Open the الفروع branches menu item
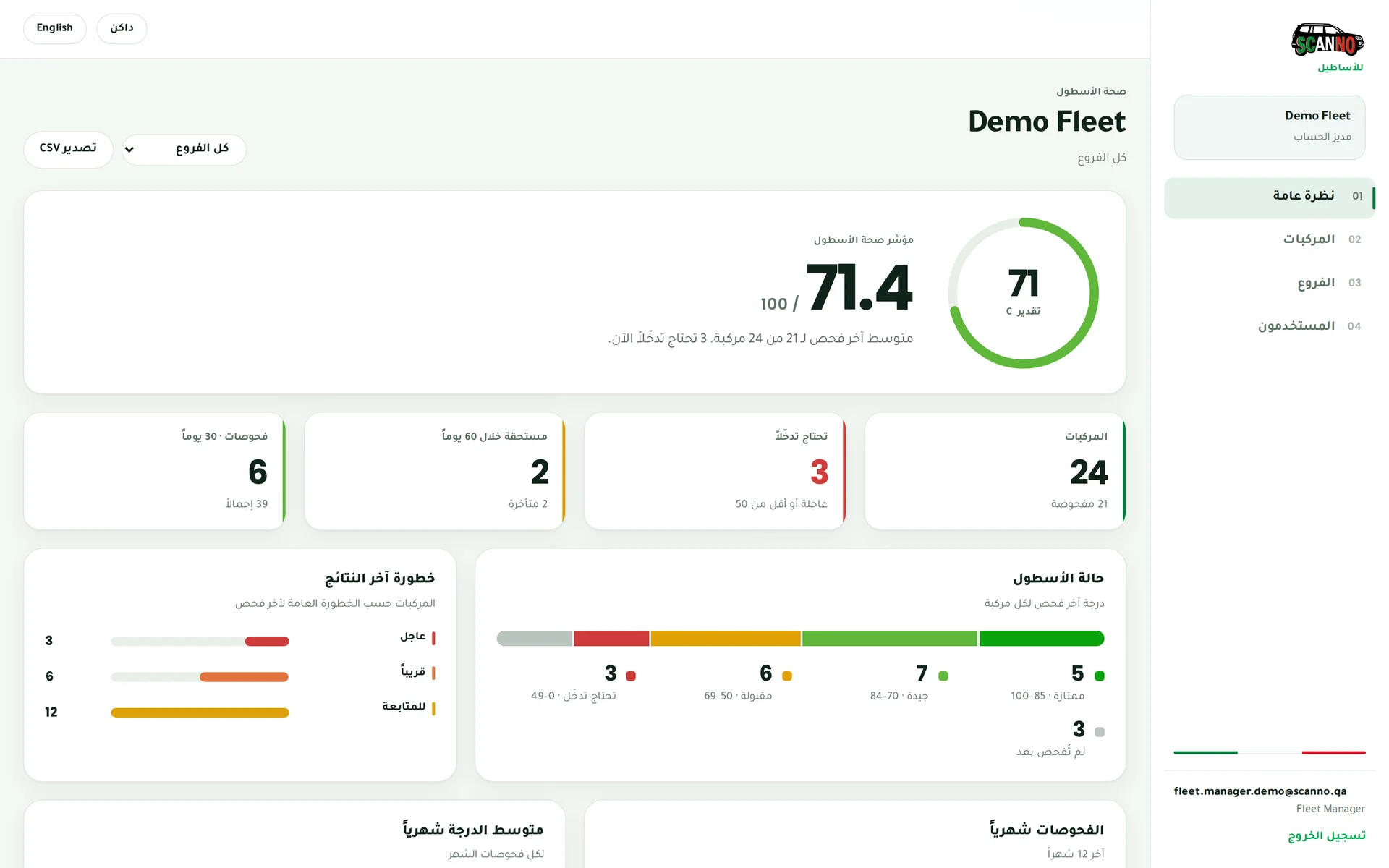The width and height of the screenshot is (1389, 868). (x=1269, y=283)
